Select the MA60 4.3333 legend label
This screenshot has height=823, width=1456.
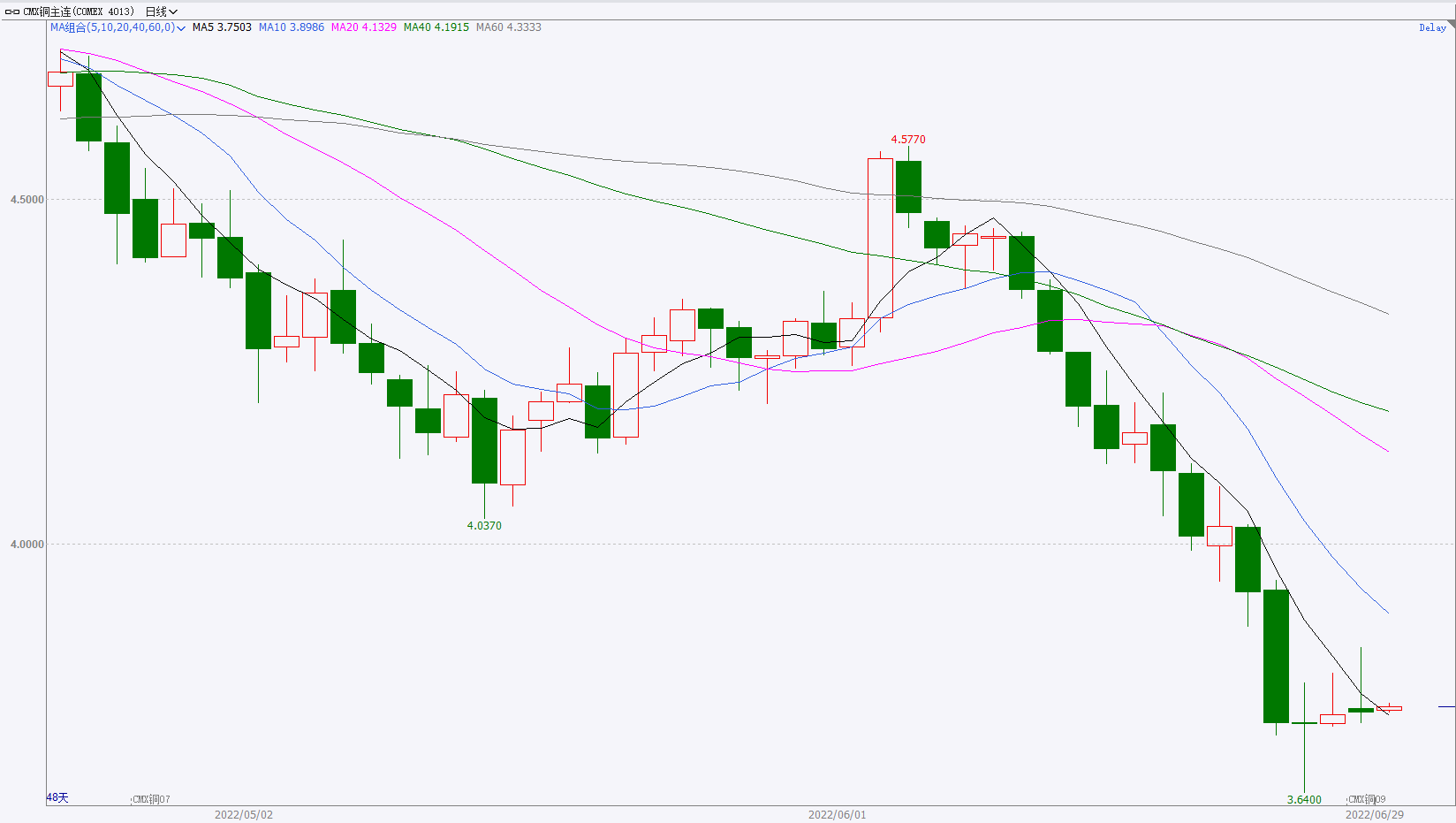click(509, 27)
